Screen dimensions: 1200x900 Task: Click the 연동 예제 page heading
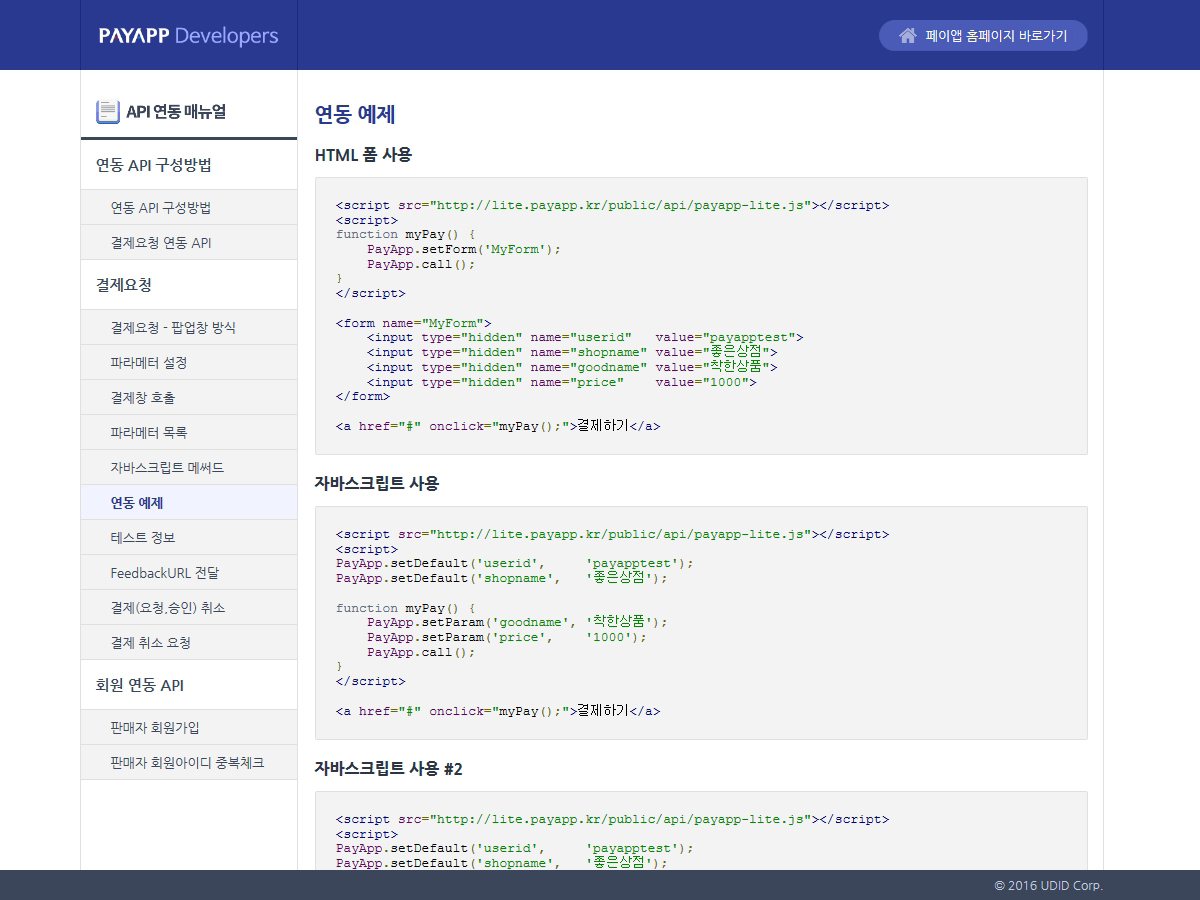click(355, 114)
